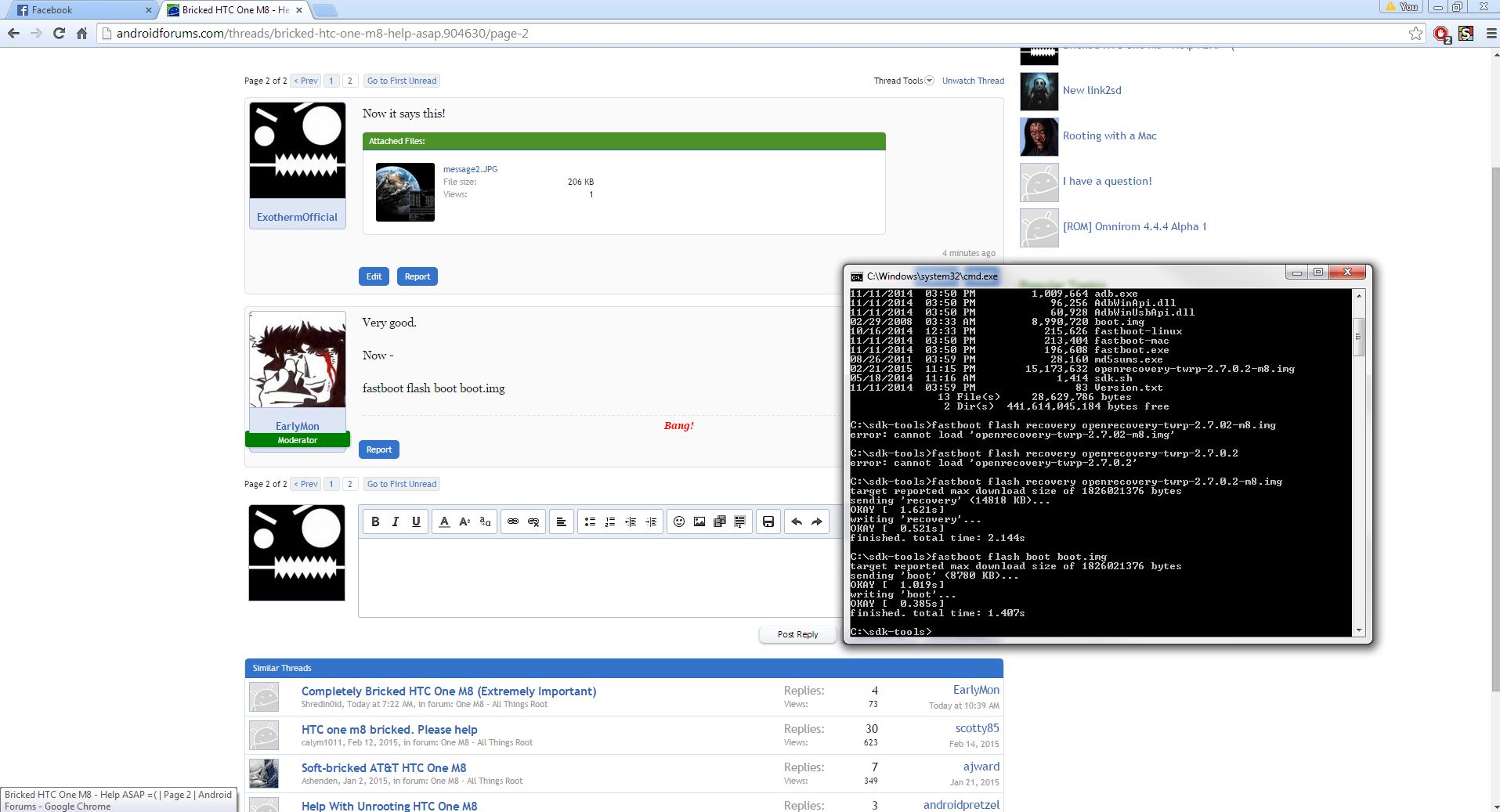The height and width of the screenshot is (812, 1500).
Task: Toggle italic formatting in reply editor
Action: pyautogui.click(x=396, y=521)
